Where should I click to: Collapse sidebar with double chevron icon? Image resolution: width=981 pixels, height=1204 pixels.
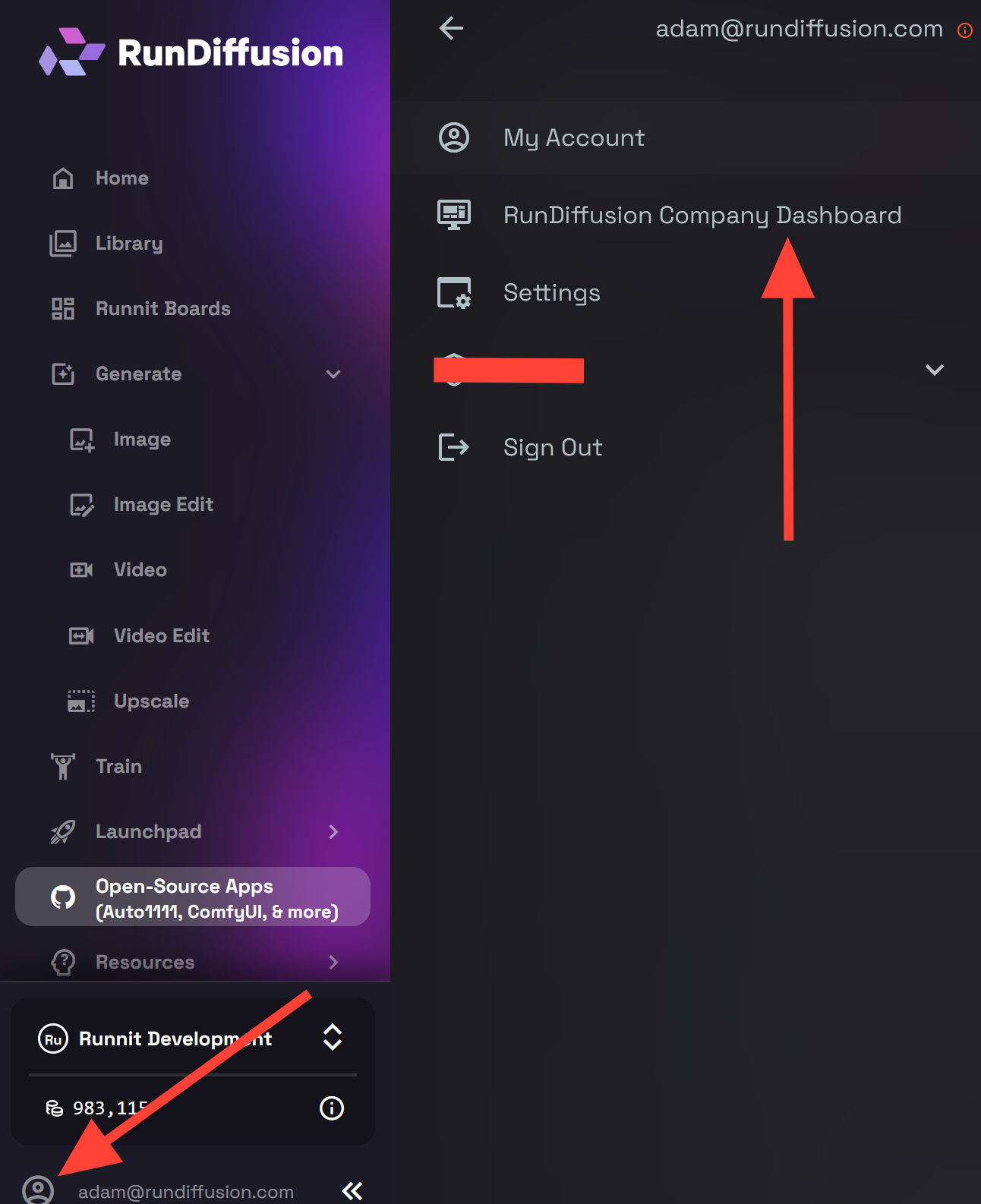tap(352, 1190)
